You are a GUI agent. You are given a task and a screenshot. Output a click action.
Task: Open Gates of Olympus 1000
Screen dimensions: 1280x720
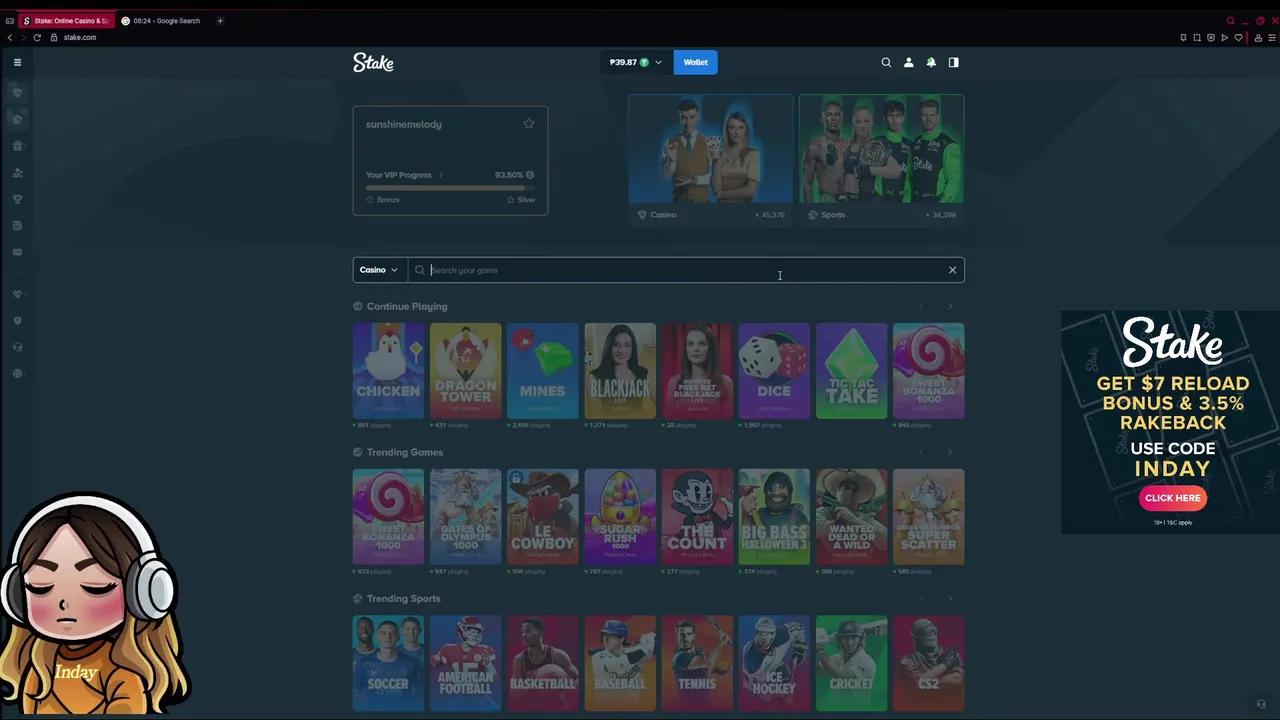coord(466,516)
